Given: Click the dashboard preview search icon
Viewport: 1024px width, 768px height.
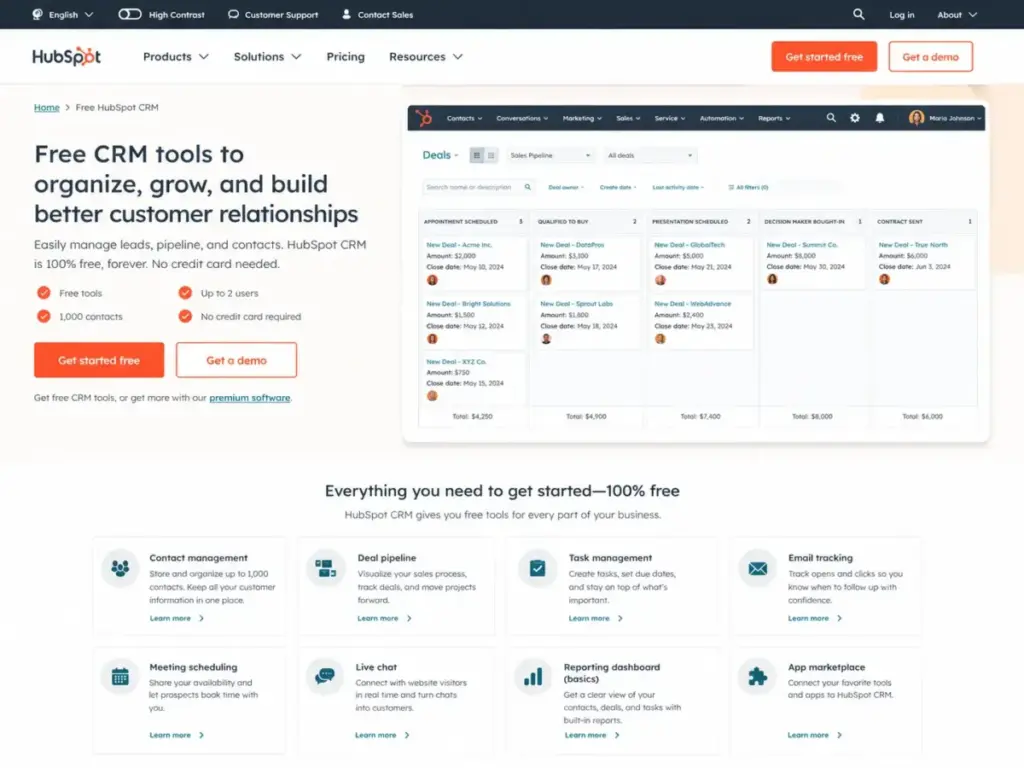Looking at the screenshot, I should (x=831, y=118).
